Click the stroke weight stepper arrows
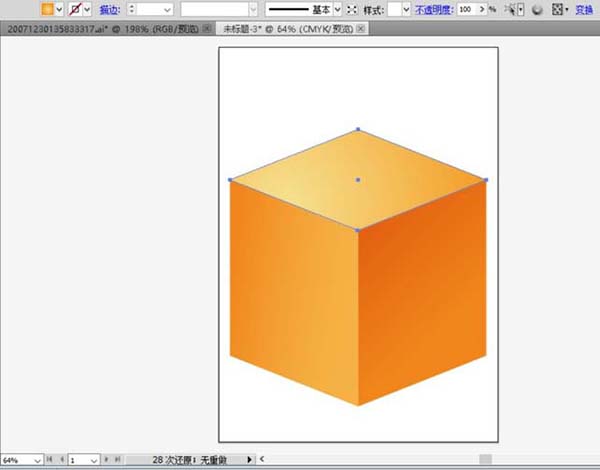 click(x=132, y=9)
